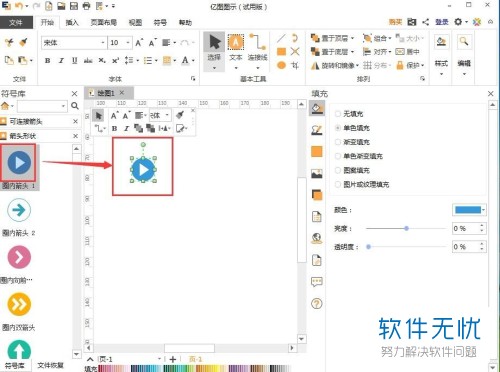Screen dimensions: 500x372
Task: Select the 无填充 radio option
Action: pyautogui.click(x=338, y=114)
